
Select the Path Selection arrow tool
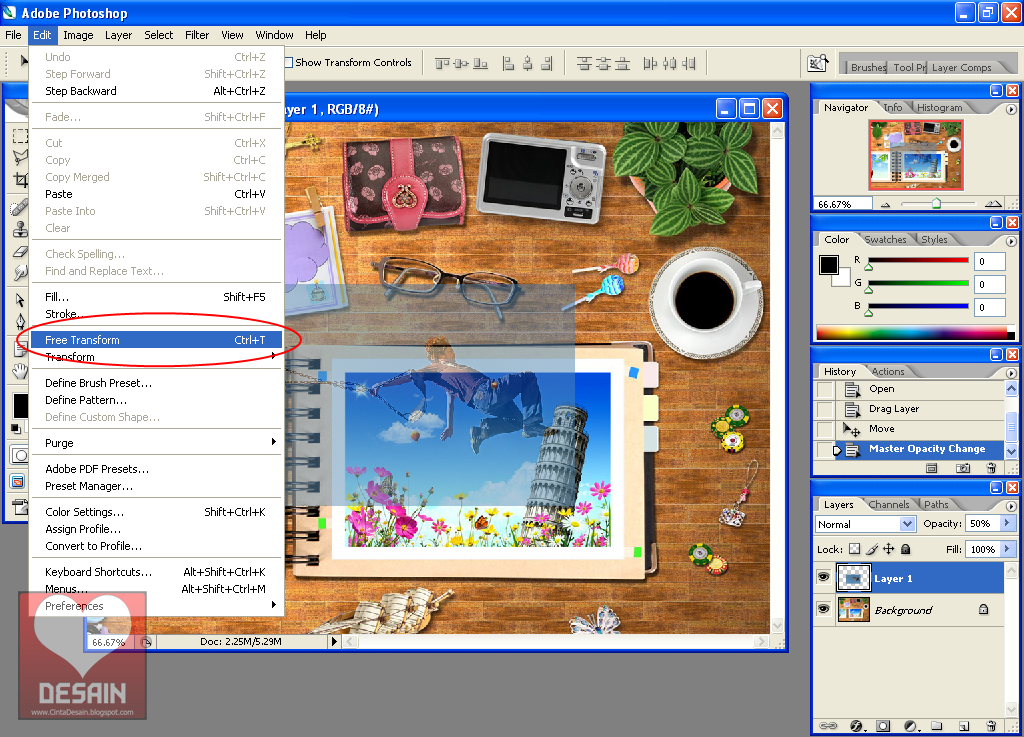20,300
